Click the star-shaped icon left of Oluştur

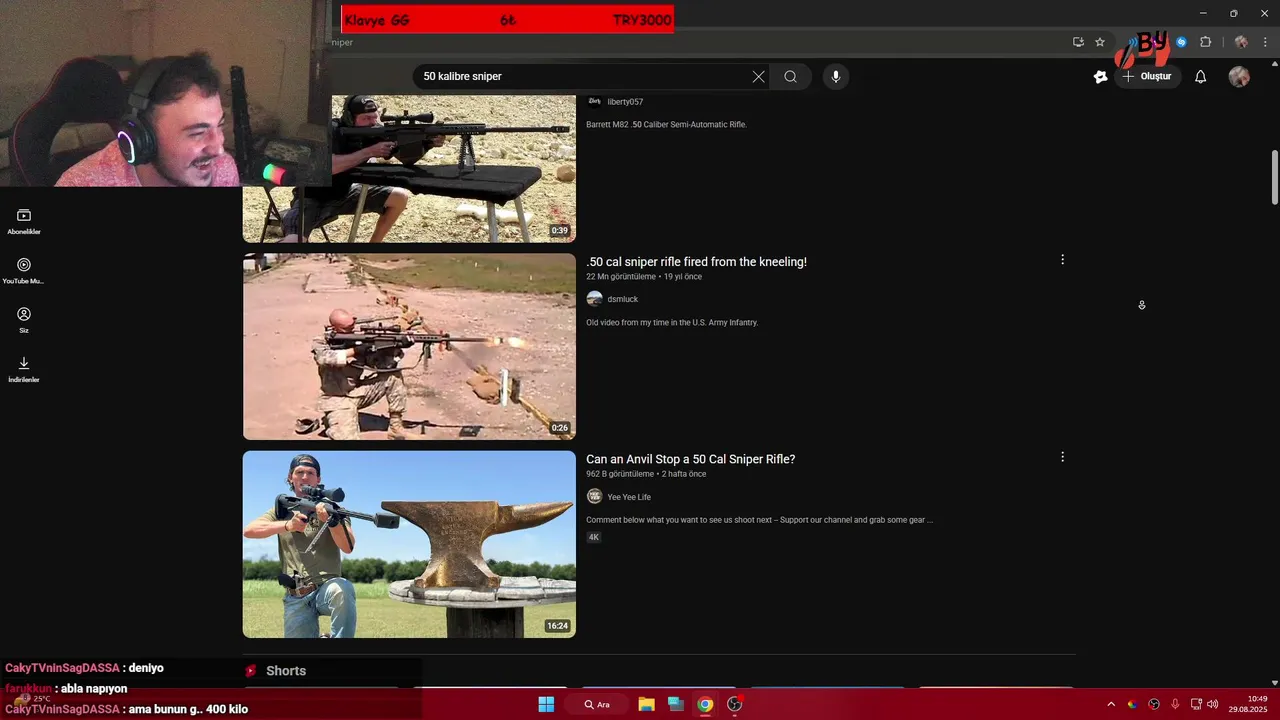pyautogui.click(x=1101, y=77)
